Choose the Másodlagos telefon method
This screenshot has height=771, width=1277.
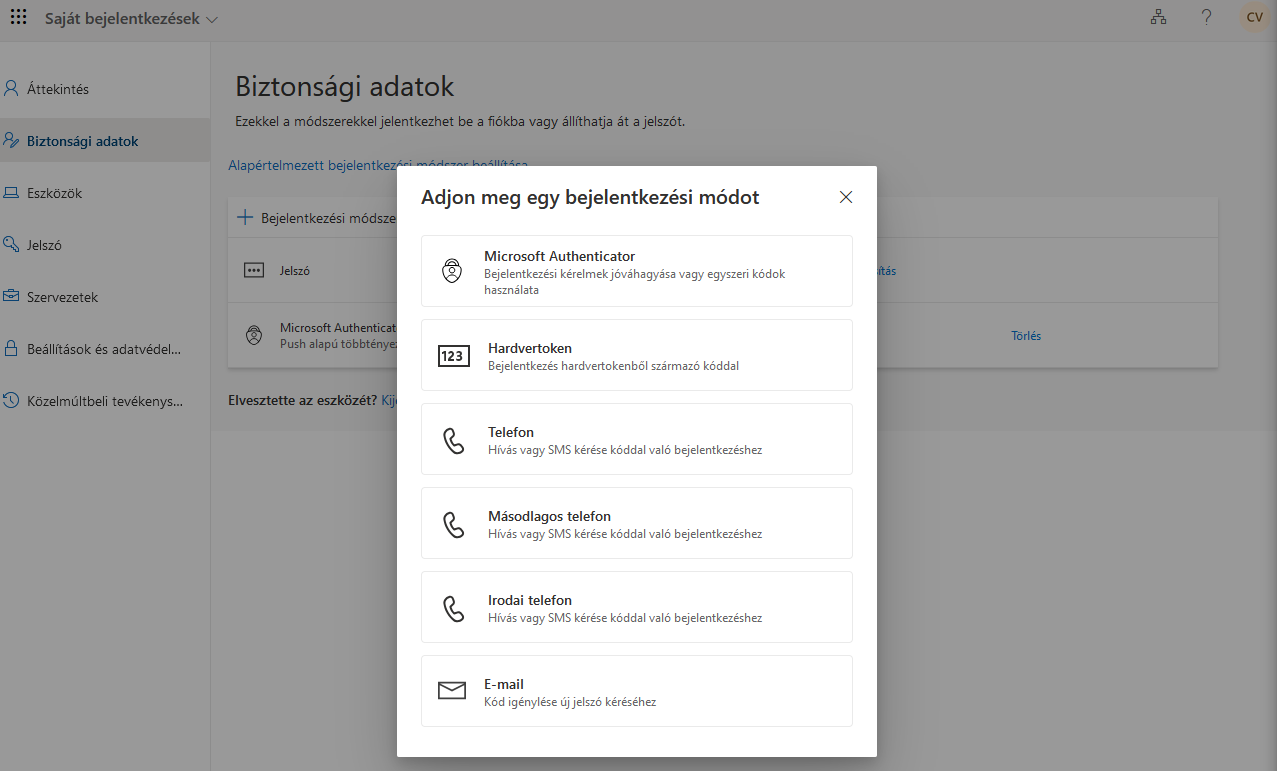tap(637, 523)
